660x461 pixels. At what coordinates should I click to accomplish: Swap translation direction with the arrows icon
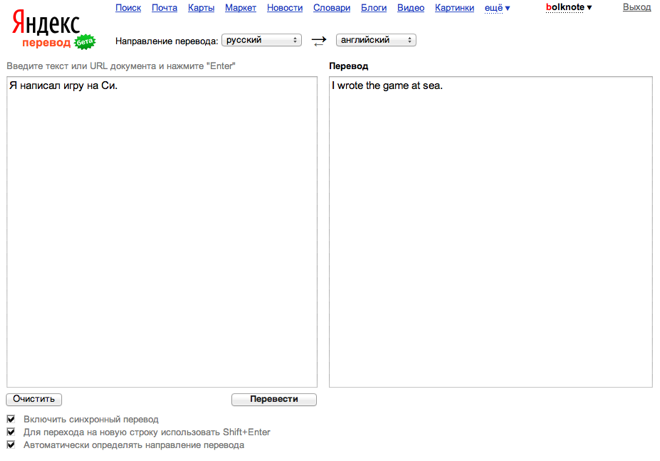(x=319, y=41)
